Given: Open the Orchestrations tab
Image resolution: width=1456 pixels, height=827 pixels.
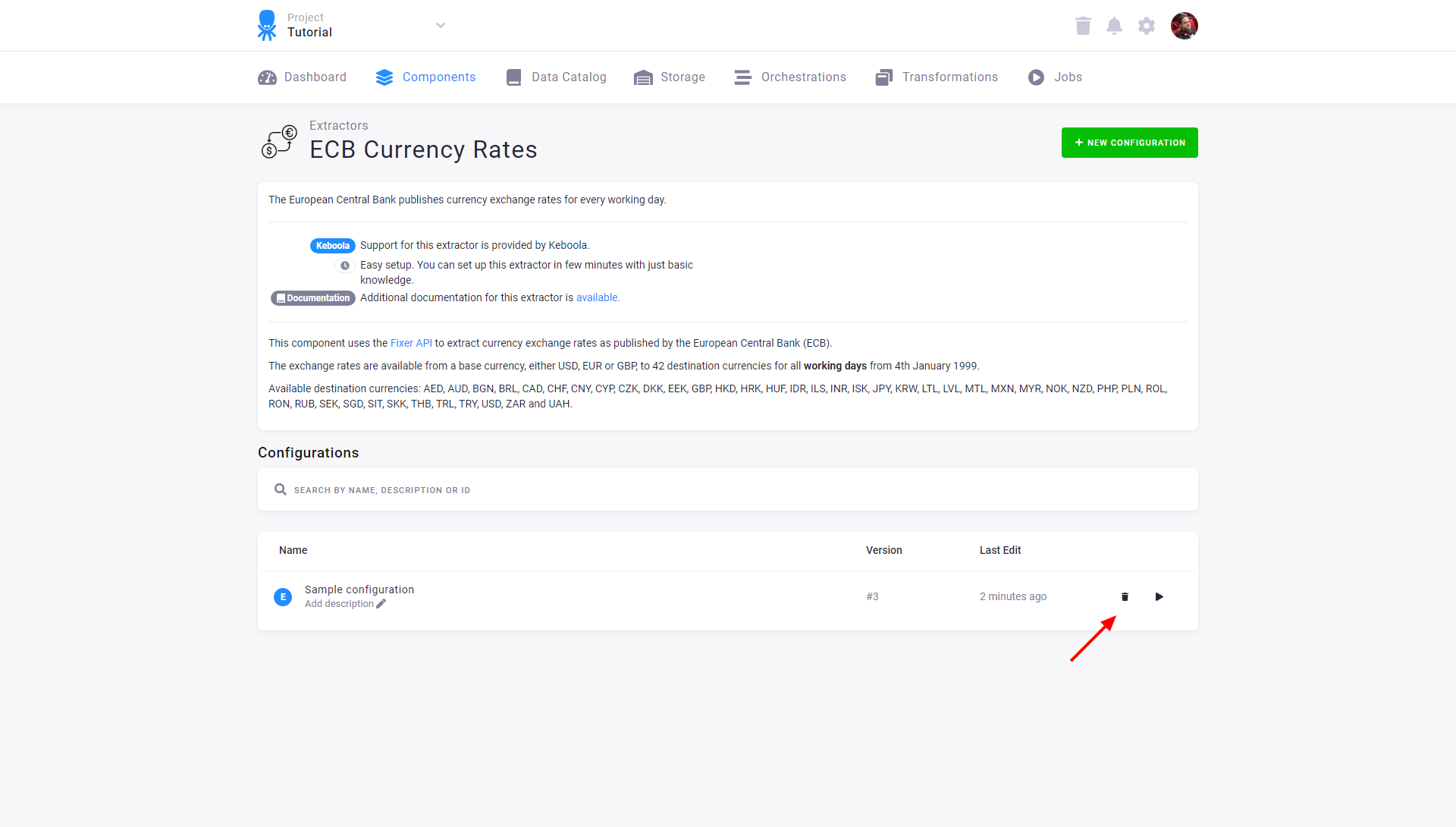Looking at the screenshot, I should 790,77.
